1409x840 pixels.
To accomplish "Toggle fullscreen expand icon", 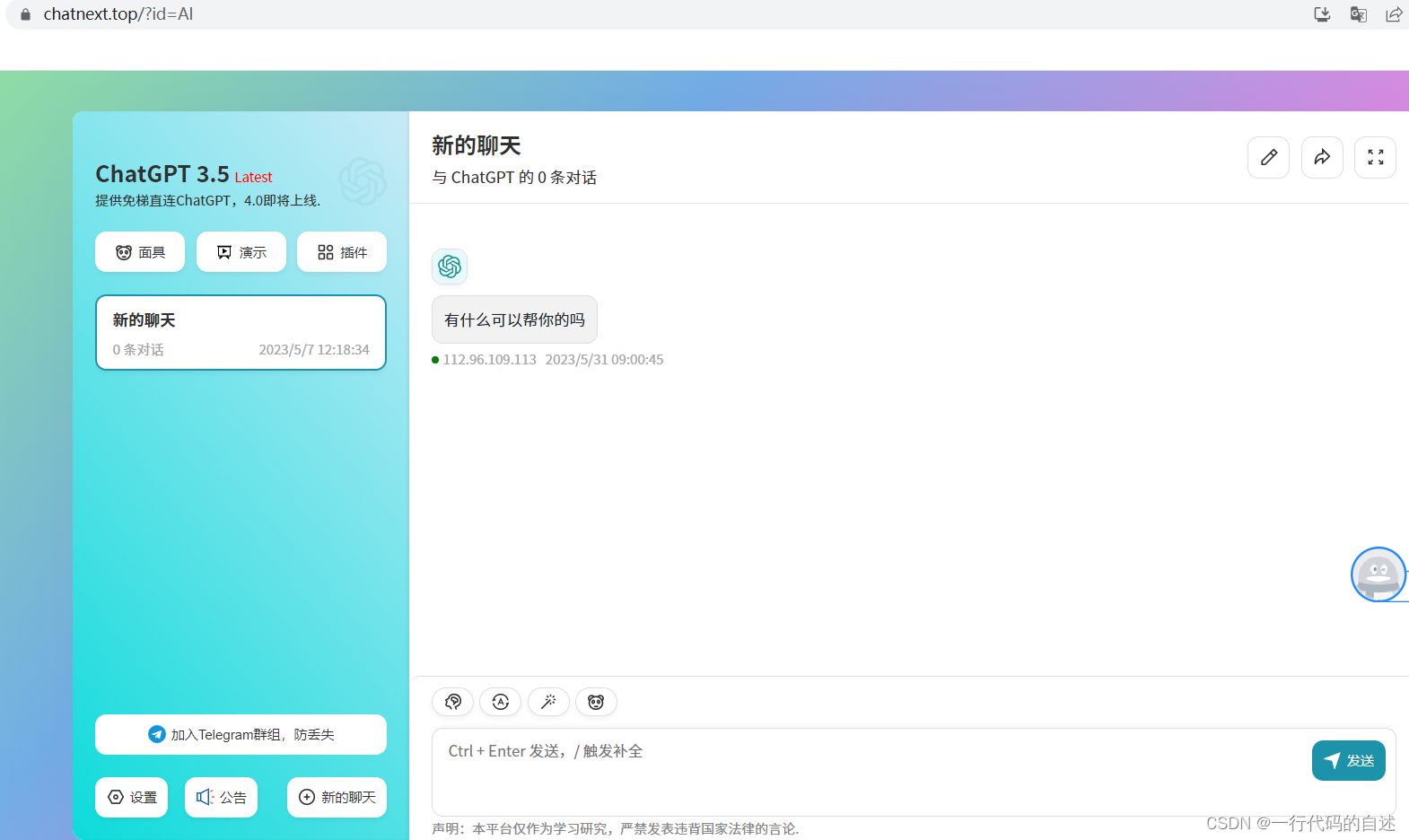I will pyautogui.click(x=1376, y=158).
